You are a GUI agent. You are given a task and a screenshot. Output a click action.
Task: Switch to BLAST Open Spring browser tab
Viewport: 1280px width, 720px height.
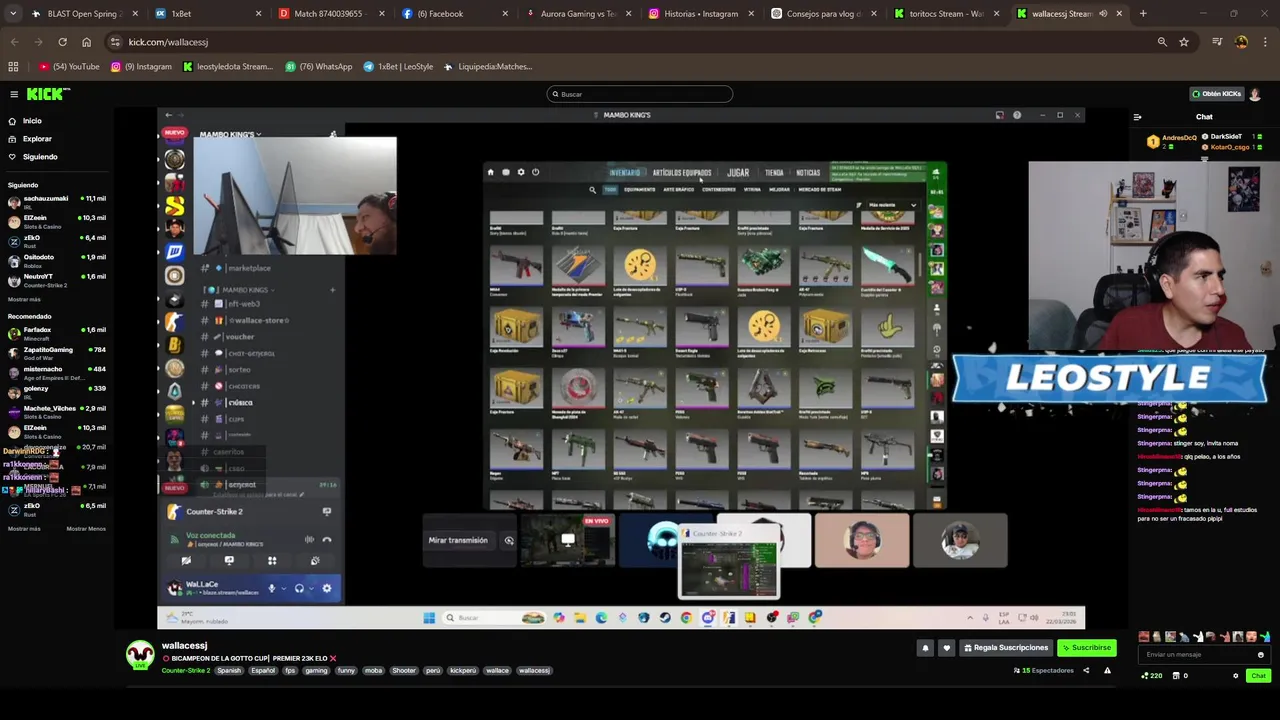click(84, 14)
